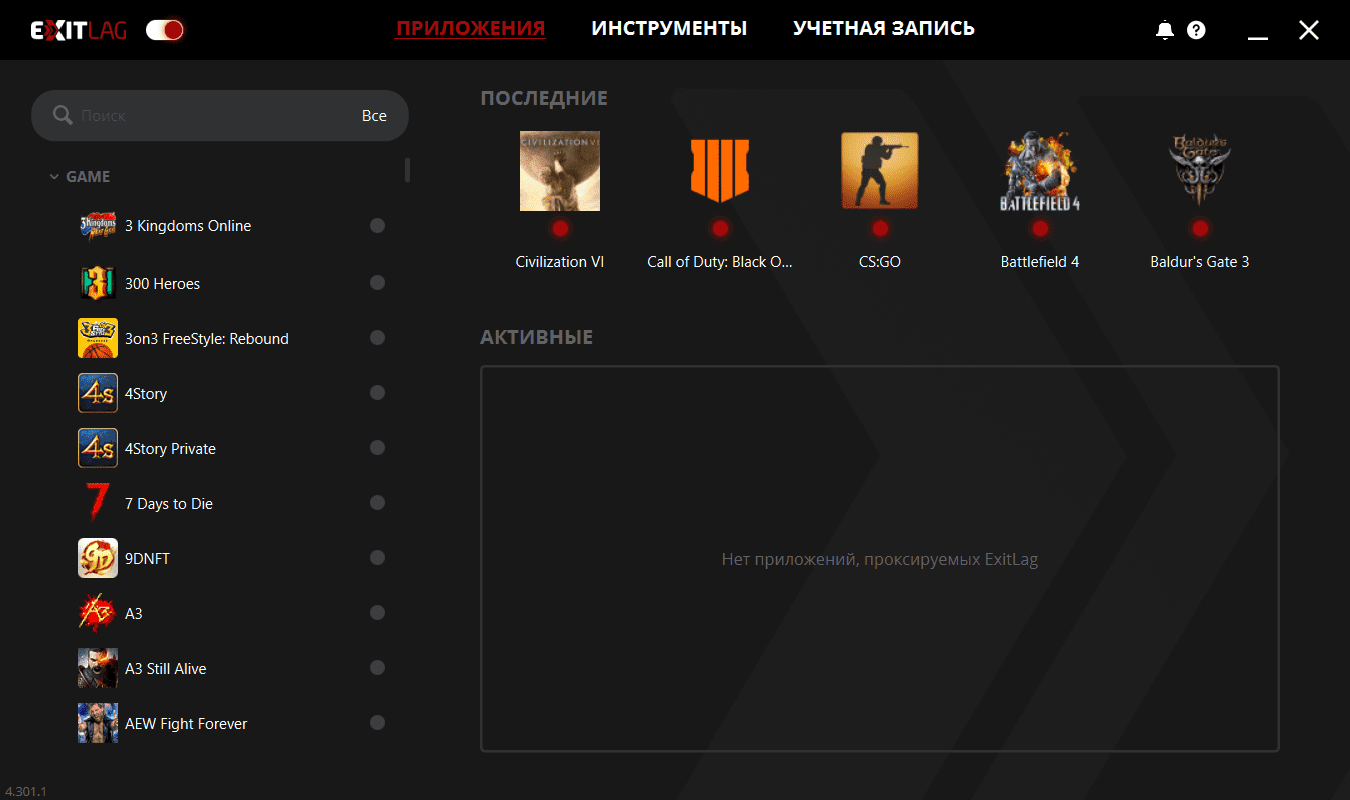Click red status dot under Civilization VI
Viewport: 1350px width, 800px height.
tap(560, 229)
